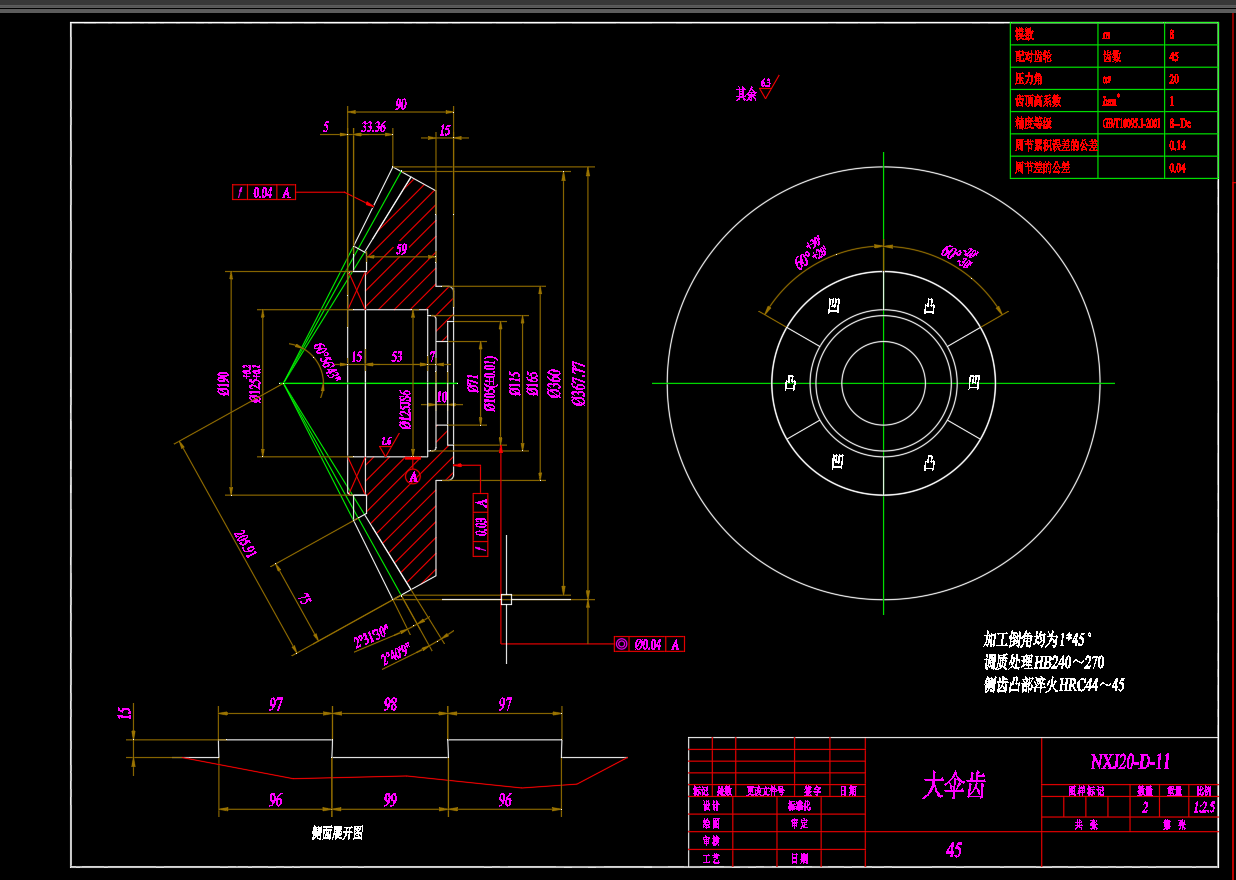Click the 75 face width dimension
This screenshot has height=880, width=1236.
coord(303,598)
